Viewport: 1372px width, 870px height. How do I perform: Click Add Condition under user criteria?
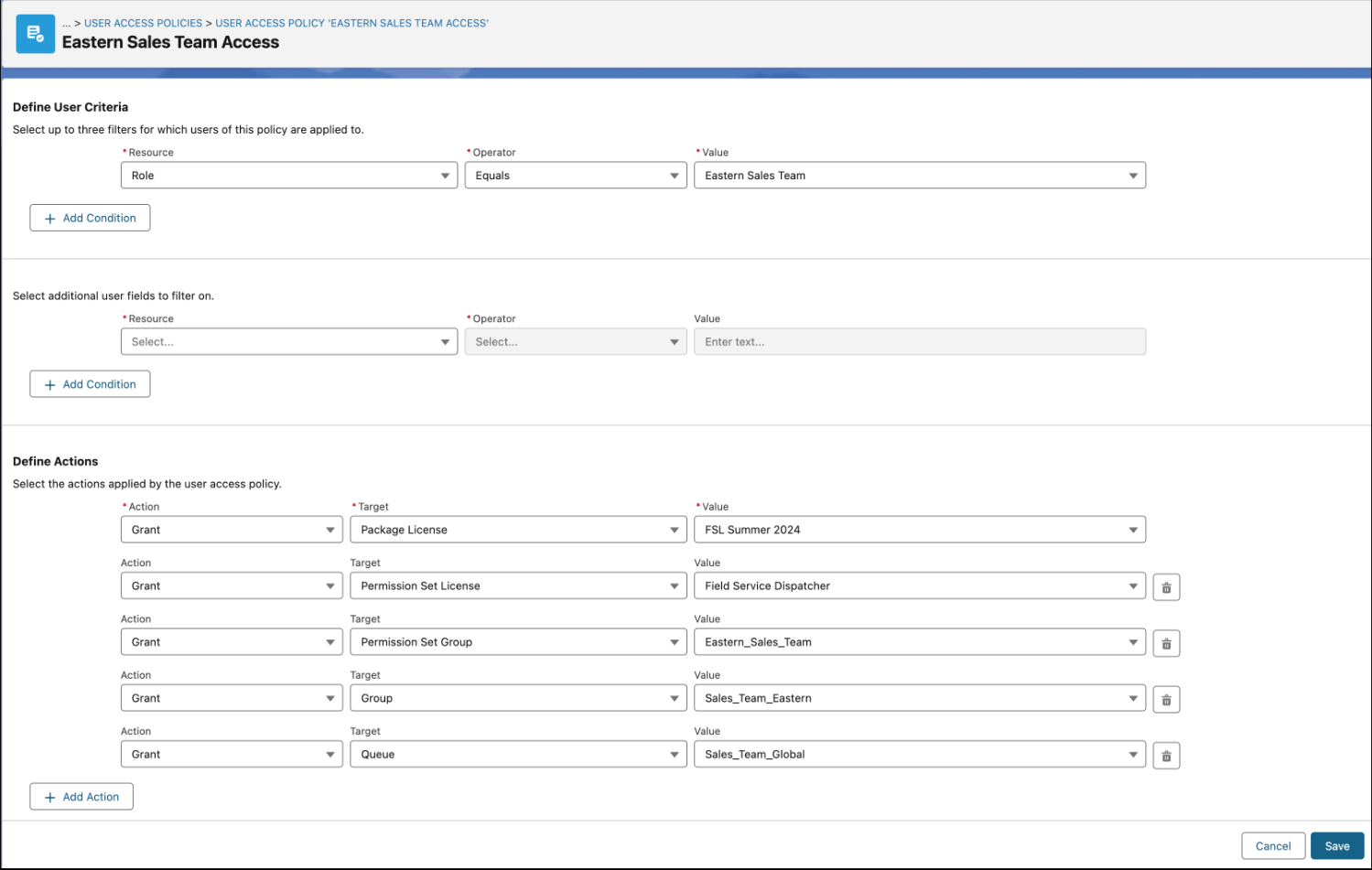(90, 218)
